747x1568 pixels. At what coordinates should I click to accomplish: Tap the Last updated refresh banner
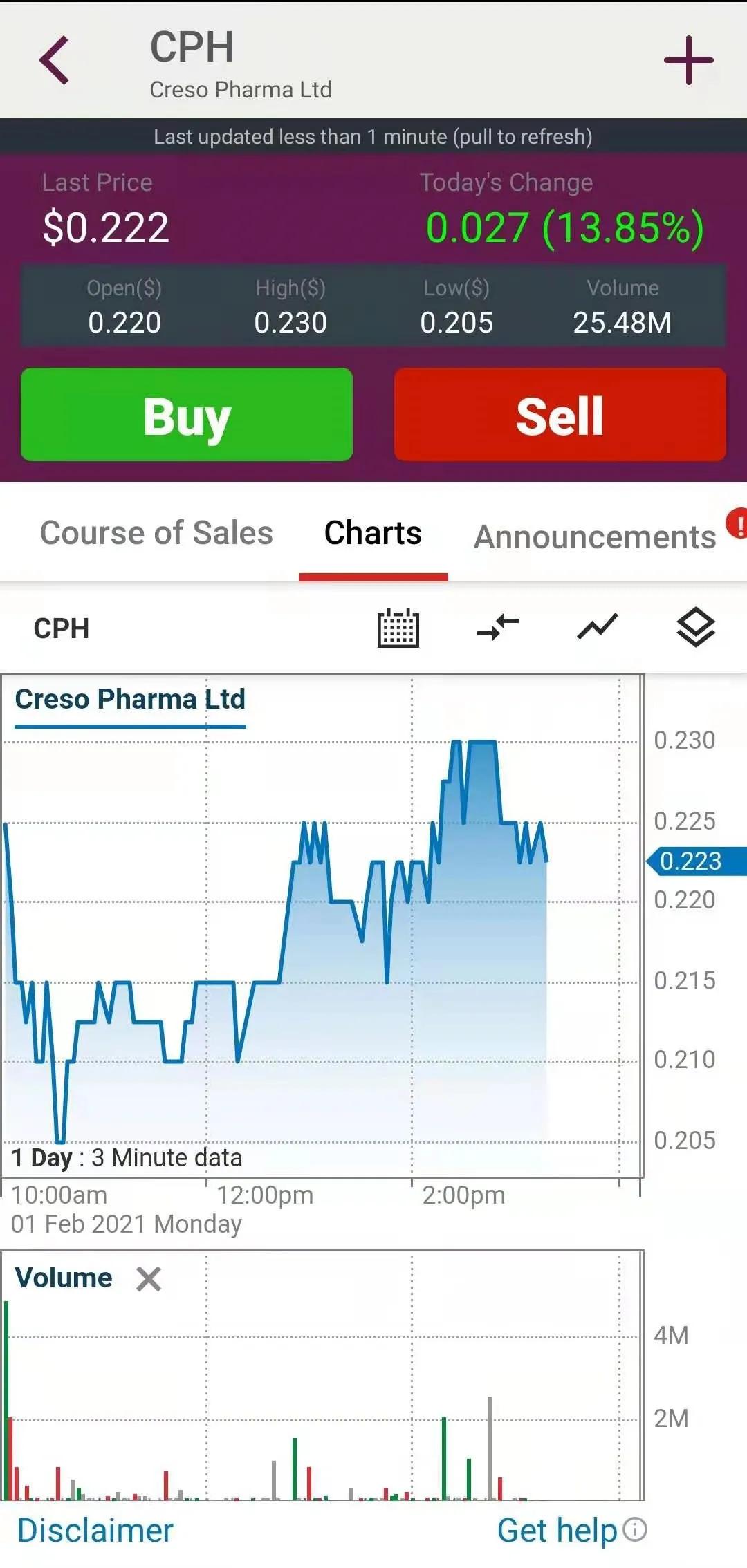tap(373, 136)
